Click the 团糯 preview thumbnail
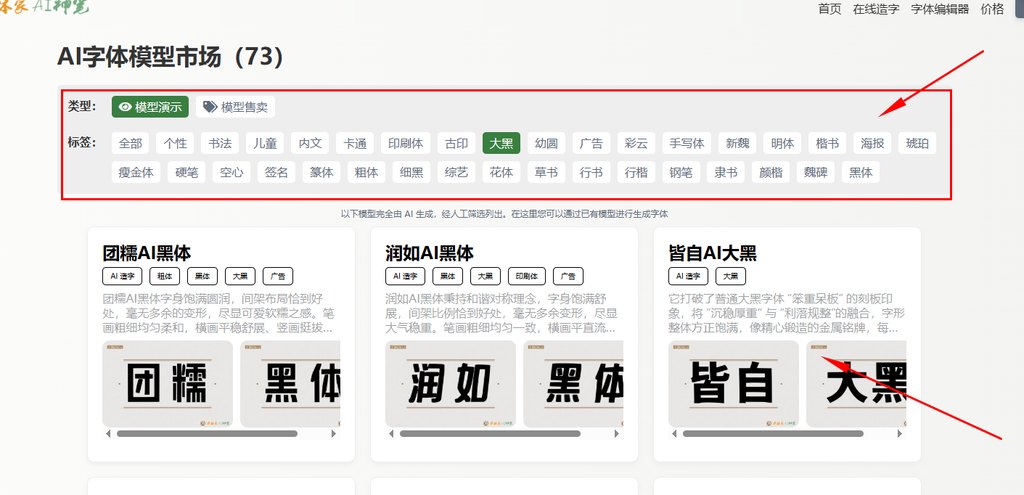The image size is (1024, 495). pos(168,384)
